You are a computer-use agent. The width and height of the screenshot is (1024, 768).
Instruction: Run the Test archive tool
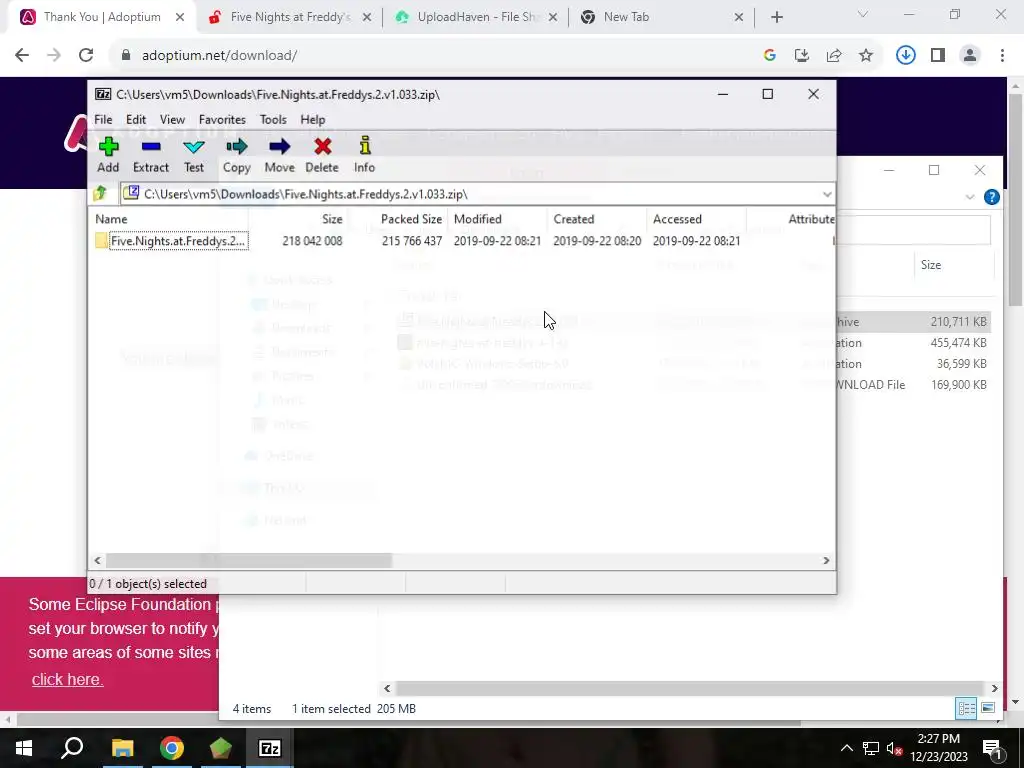194,155
